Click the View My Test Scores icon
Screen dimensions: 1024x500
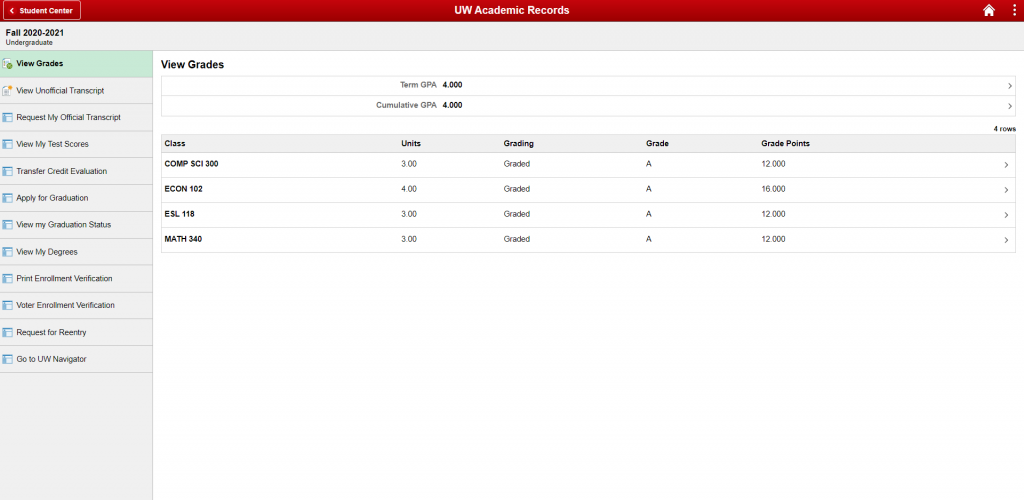(7, 145)
